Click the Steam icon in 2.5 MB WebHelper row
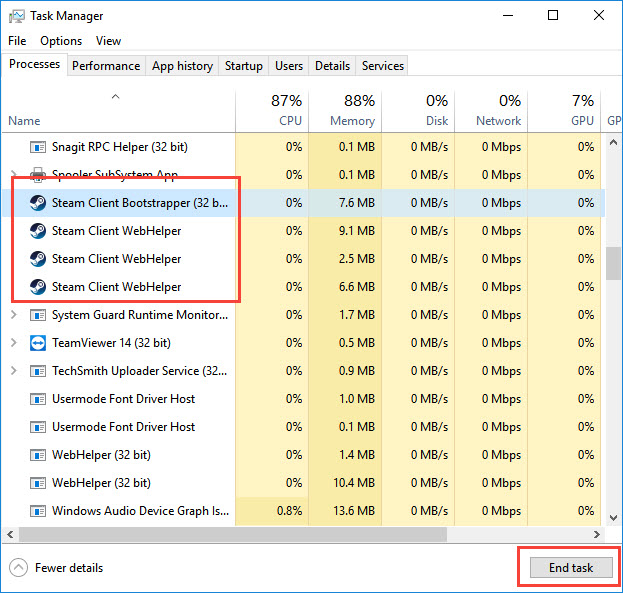Image resolution: width=623 pixels, height=593 pixels. pyautogui.click(x=38, y=259)
